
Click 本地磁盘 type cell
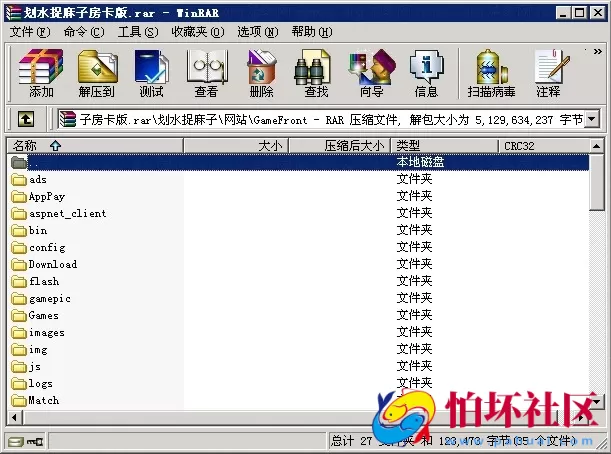[x=420, y=162]
